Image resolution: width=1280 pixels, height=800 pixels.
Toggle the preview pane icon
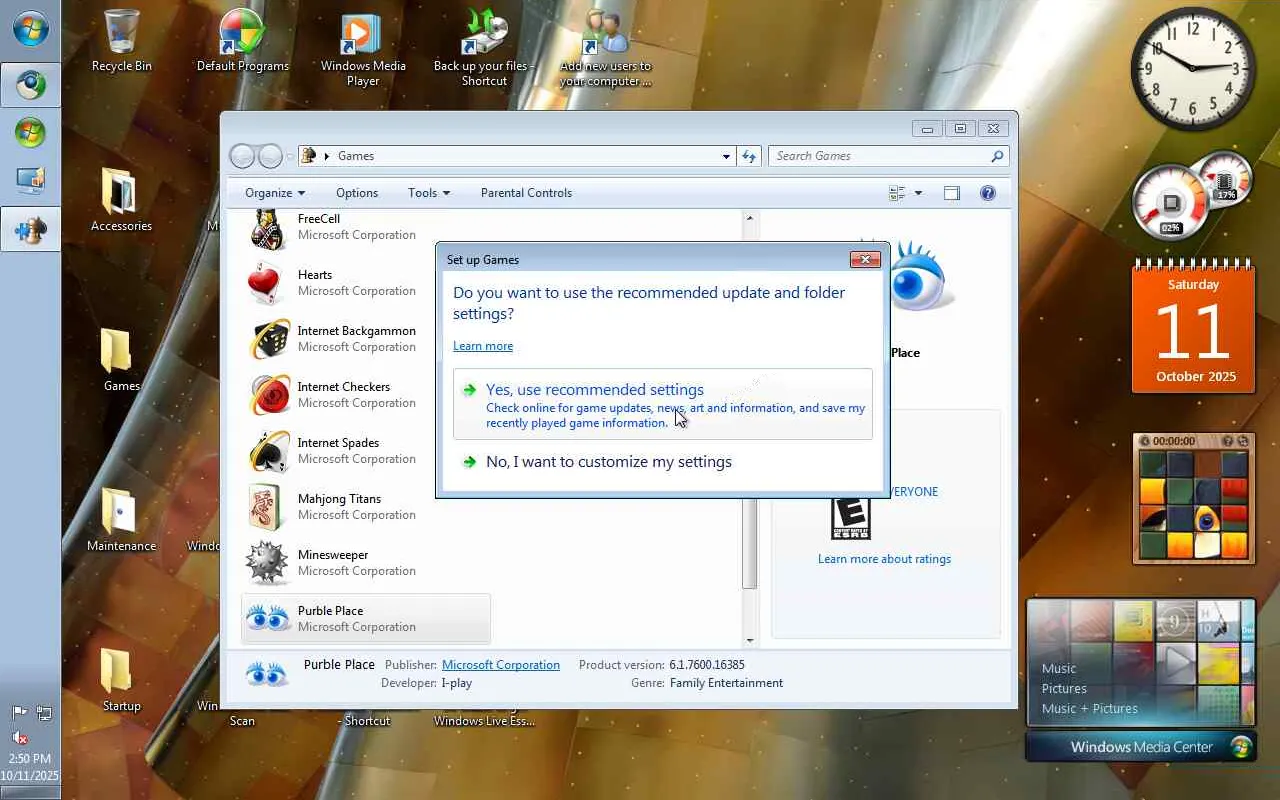click(x=951, y=193)
